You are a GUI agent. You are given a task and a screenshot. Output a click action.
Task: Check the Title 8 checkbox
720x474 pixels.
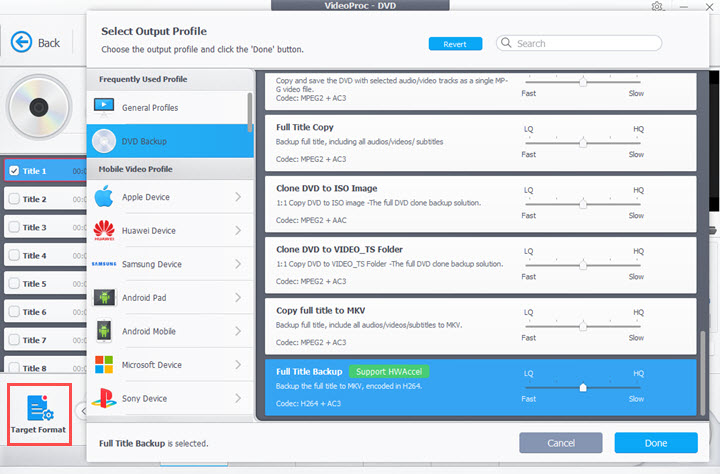14,368
